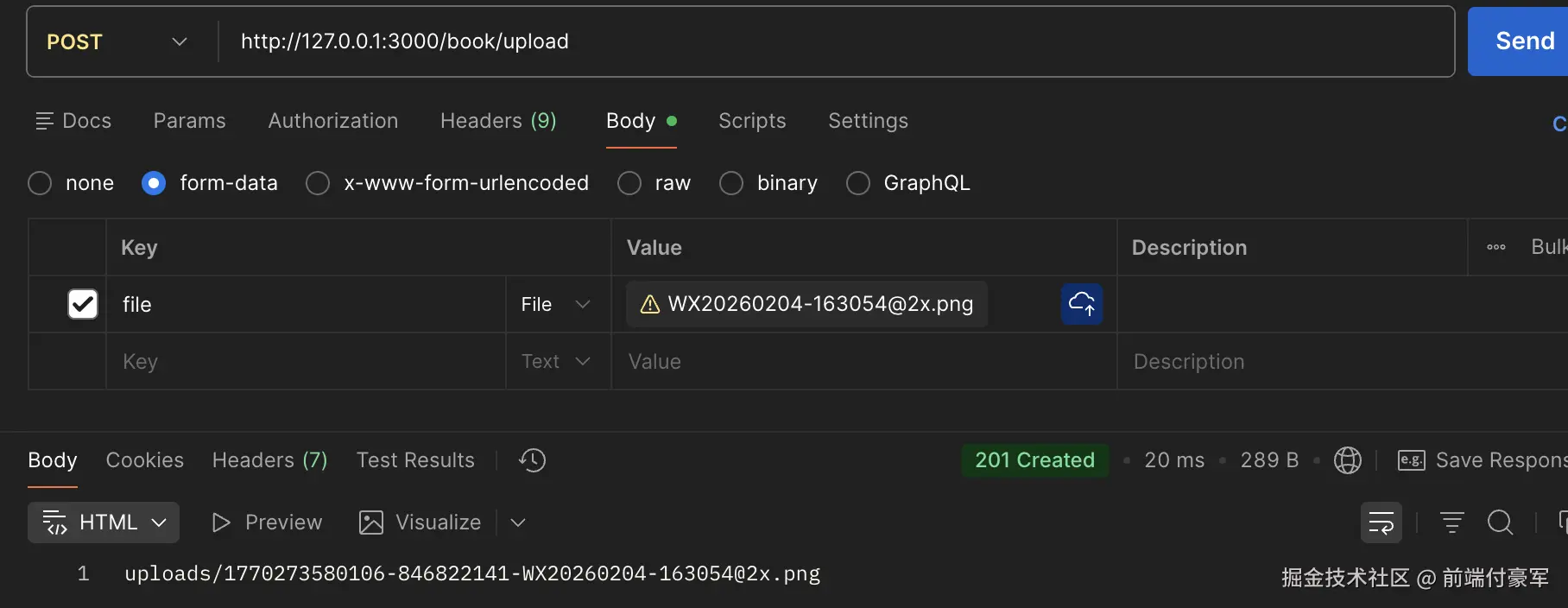Screen dimensions: 1568x608
Task: Toggle the response word wrap icon
Action: pos(1381,522)
